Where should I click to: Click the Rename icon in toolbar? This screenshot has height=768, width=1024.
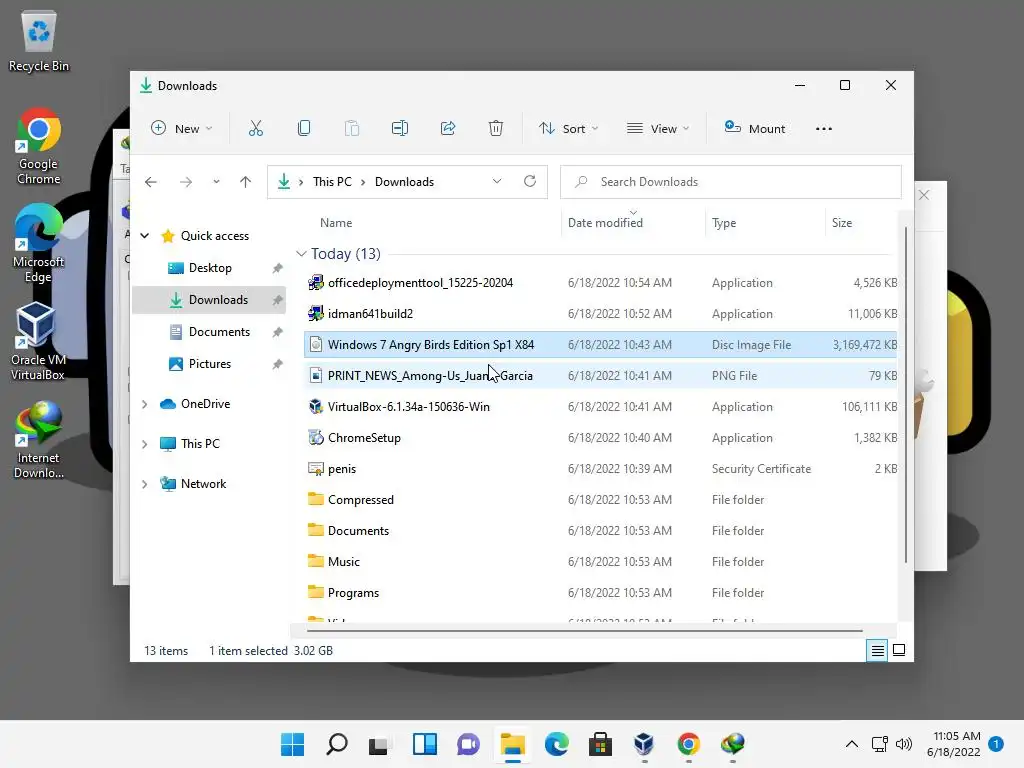pyautogui.click(x=400, y=129)
